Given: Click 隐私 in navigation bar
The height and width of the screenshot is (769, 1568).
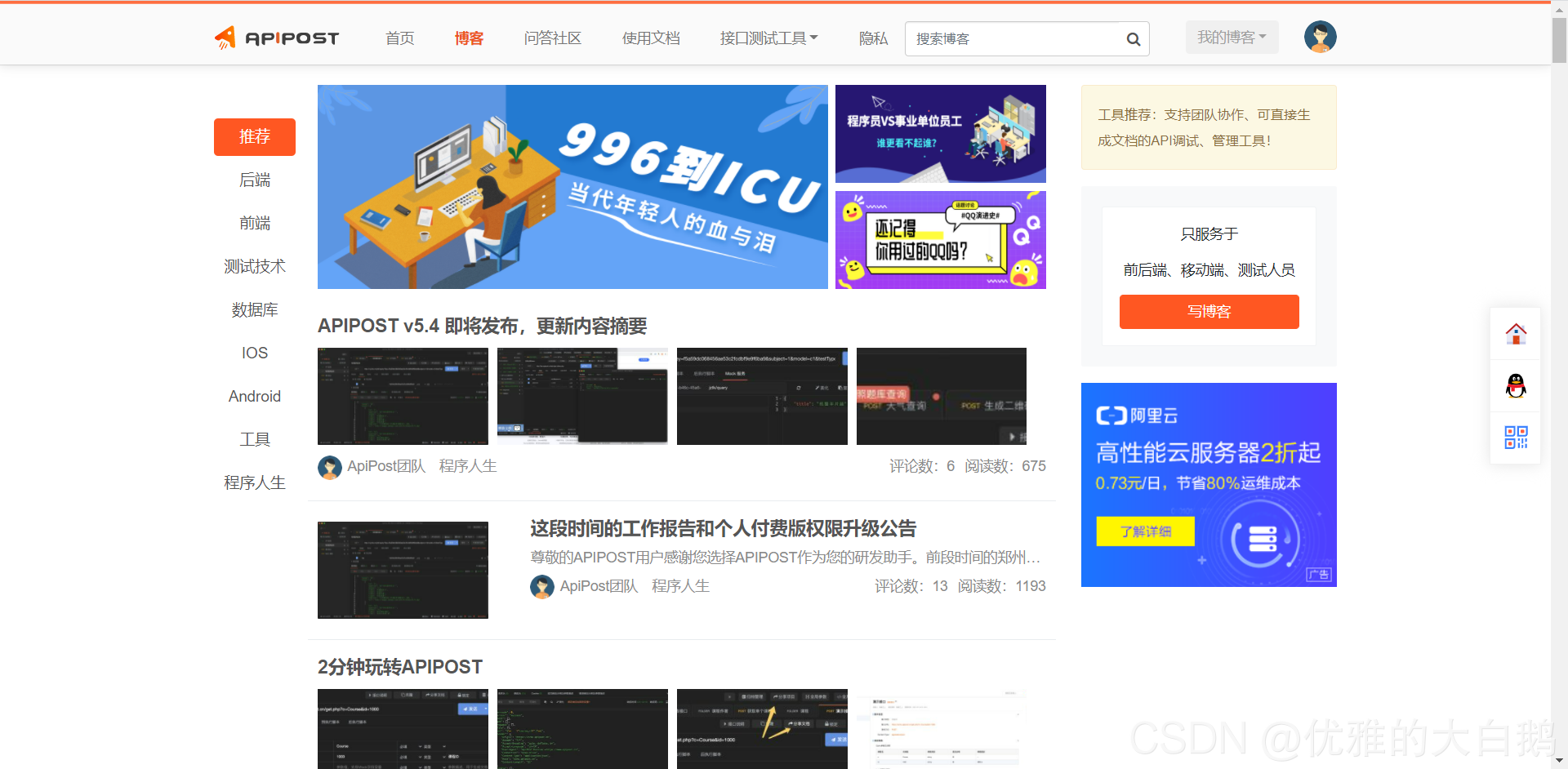Looking at the screenshot, I should point(873,38).
